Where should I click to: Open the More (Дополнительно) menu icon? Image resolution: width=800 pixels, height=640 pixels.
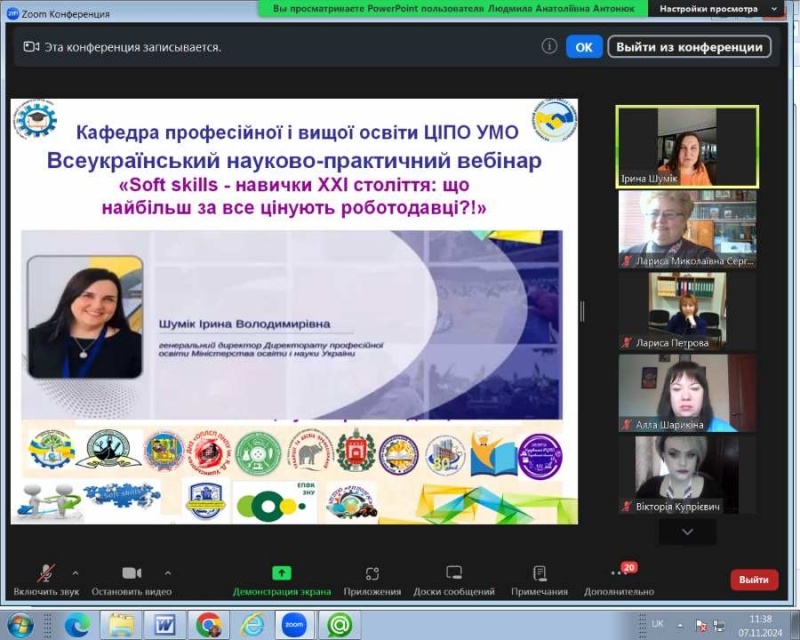619,573
